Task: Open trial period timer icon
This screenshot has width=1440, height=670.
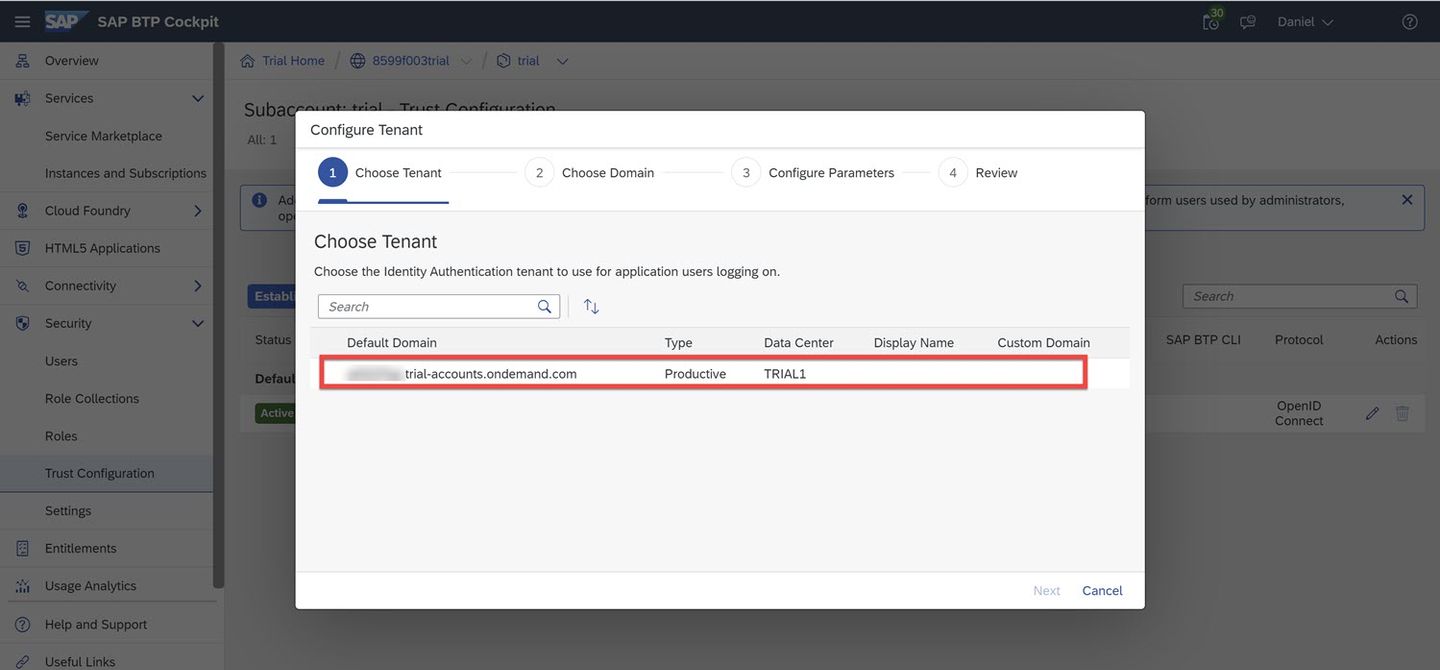Action: pyautogui.click(x=1212, y=21)
